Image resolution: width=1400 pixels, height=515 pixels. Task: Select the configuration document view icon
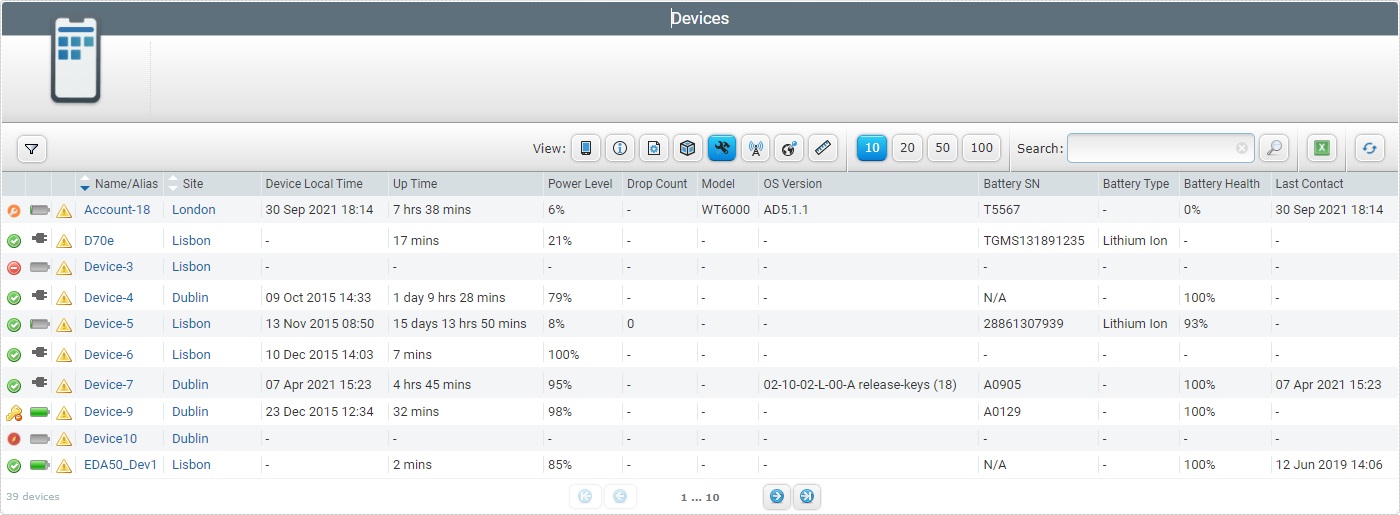(654, 148)
